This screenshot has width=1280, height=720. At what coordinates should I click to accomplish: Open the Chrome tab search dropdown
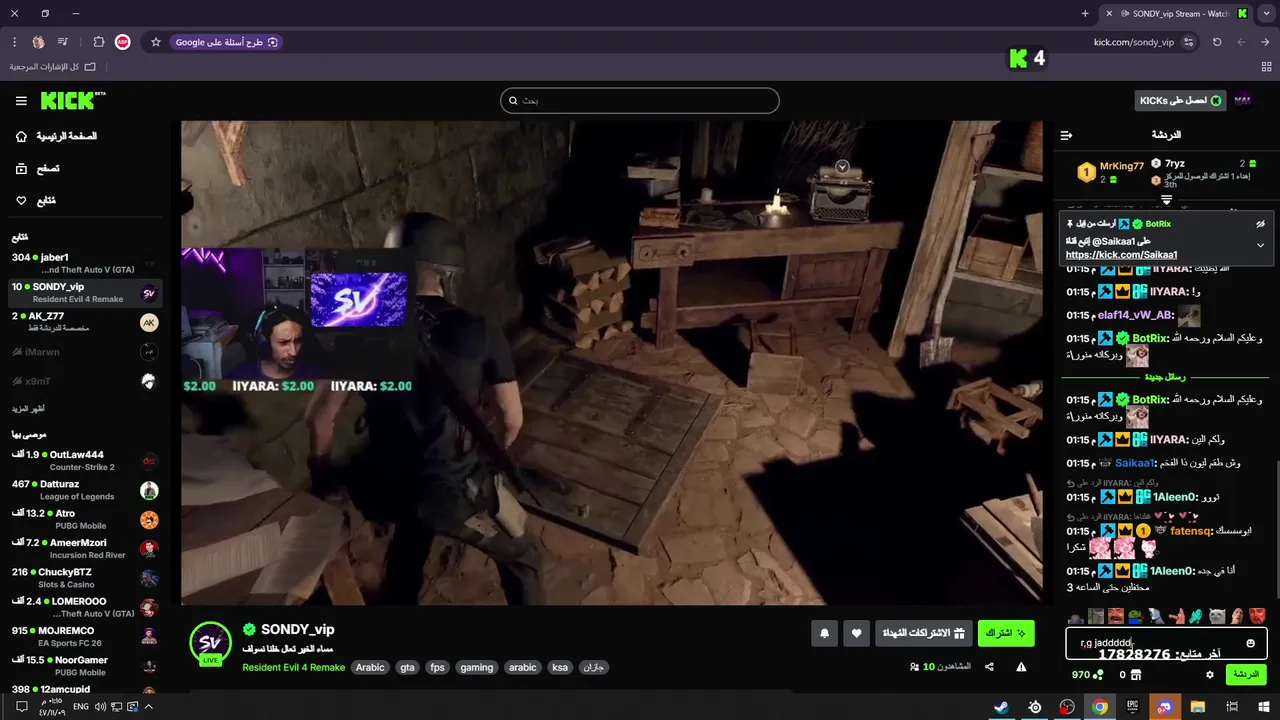click(1266, 13)
